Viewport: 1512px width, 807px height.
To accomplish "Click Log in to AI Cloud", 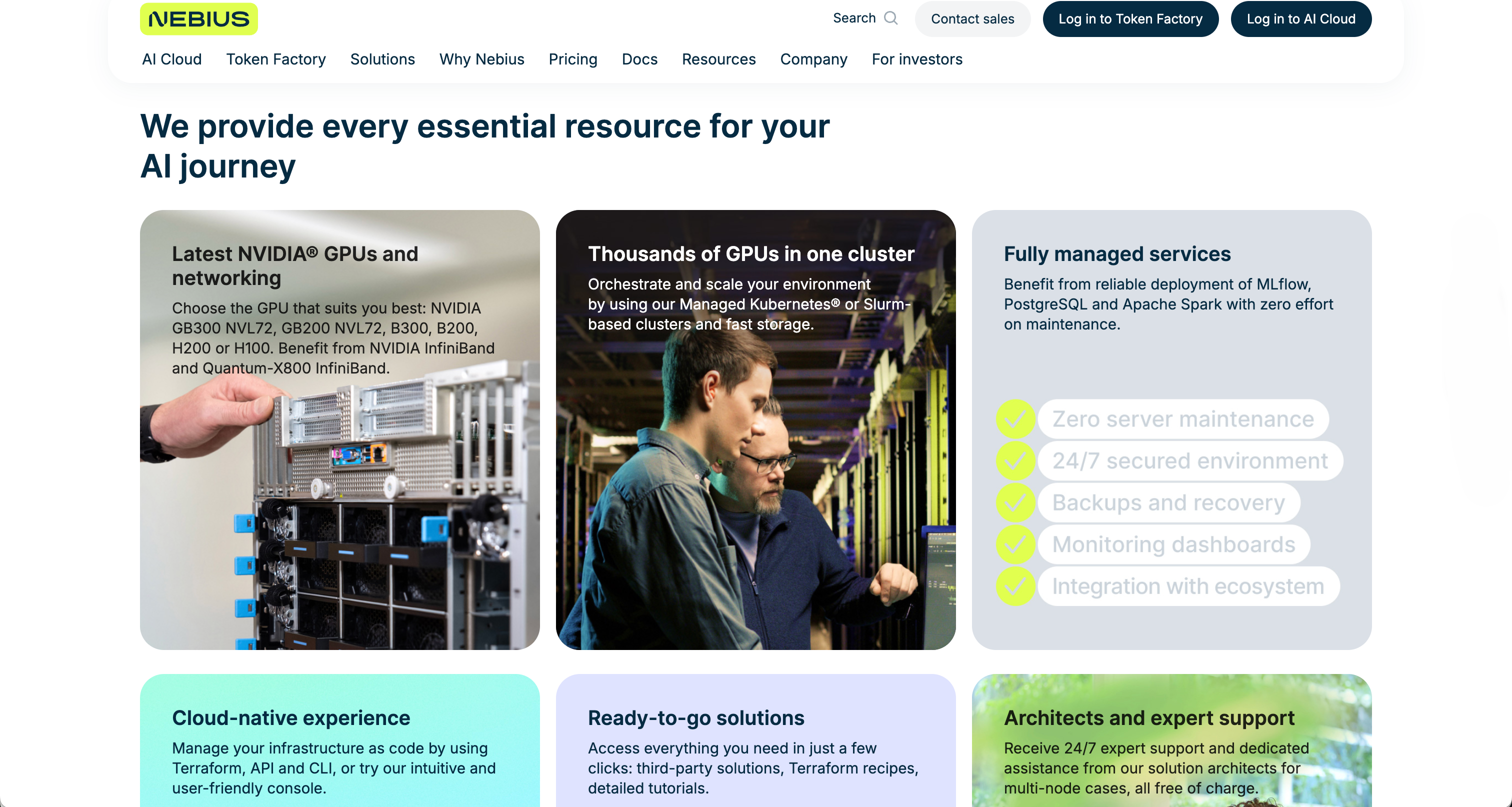I will [x=1300, y=19].
